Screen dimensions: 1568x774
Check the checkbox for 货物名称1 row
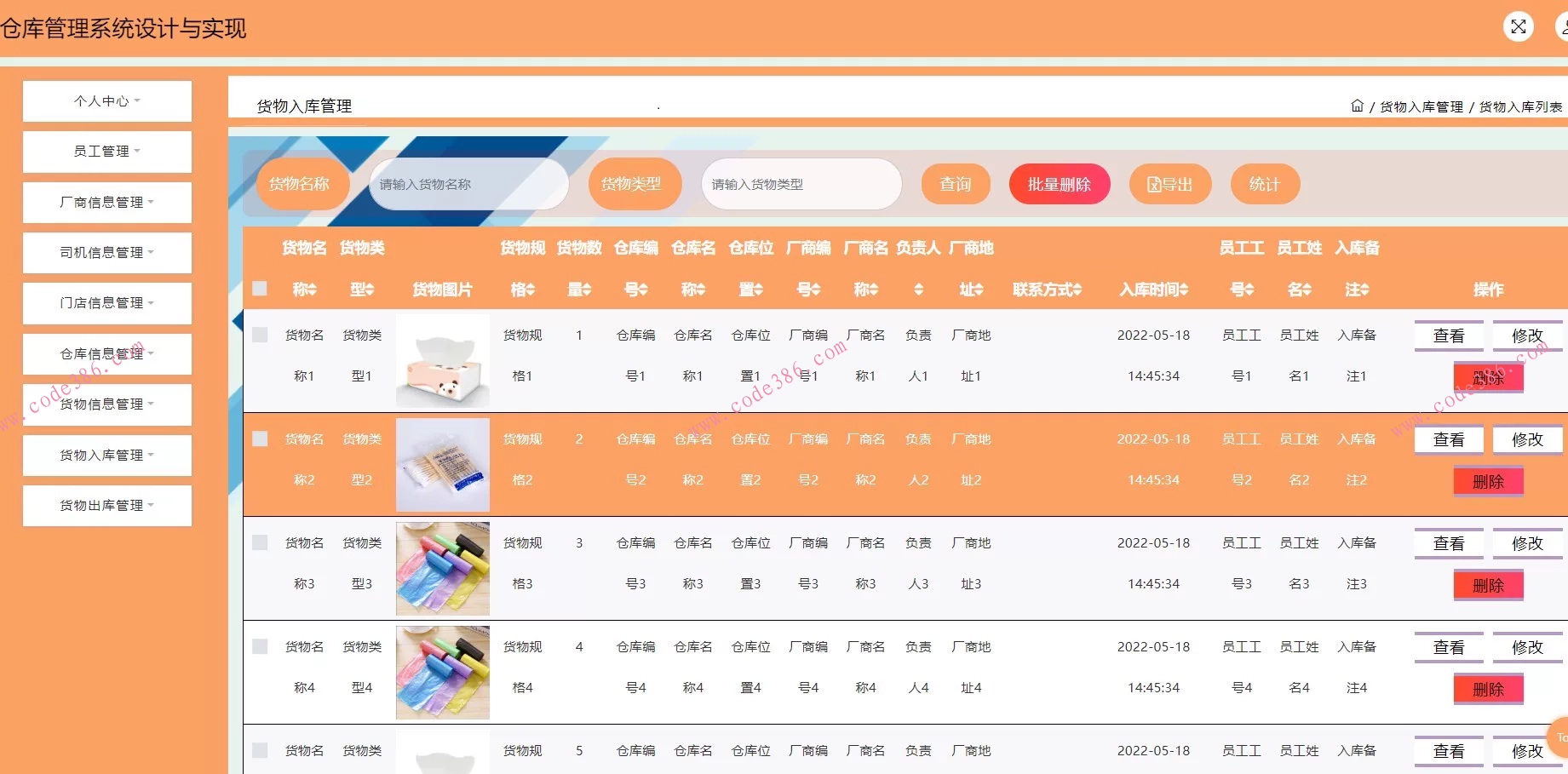click(260, 335)
